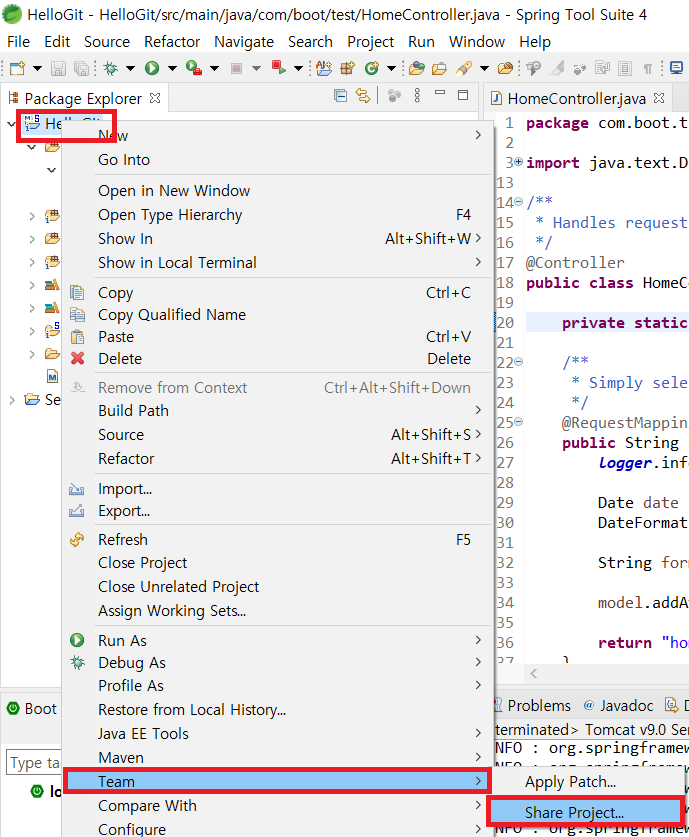Choose Copy Qualified Name from context menu
The height and width of the screenshot is (837, 689).
coord(277,315)
